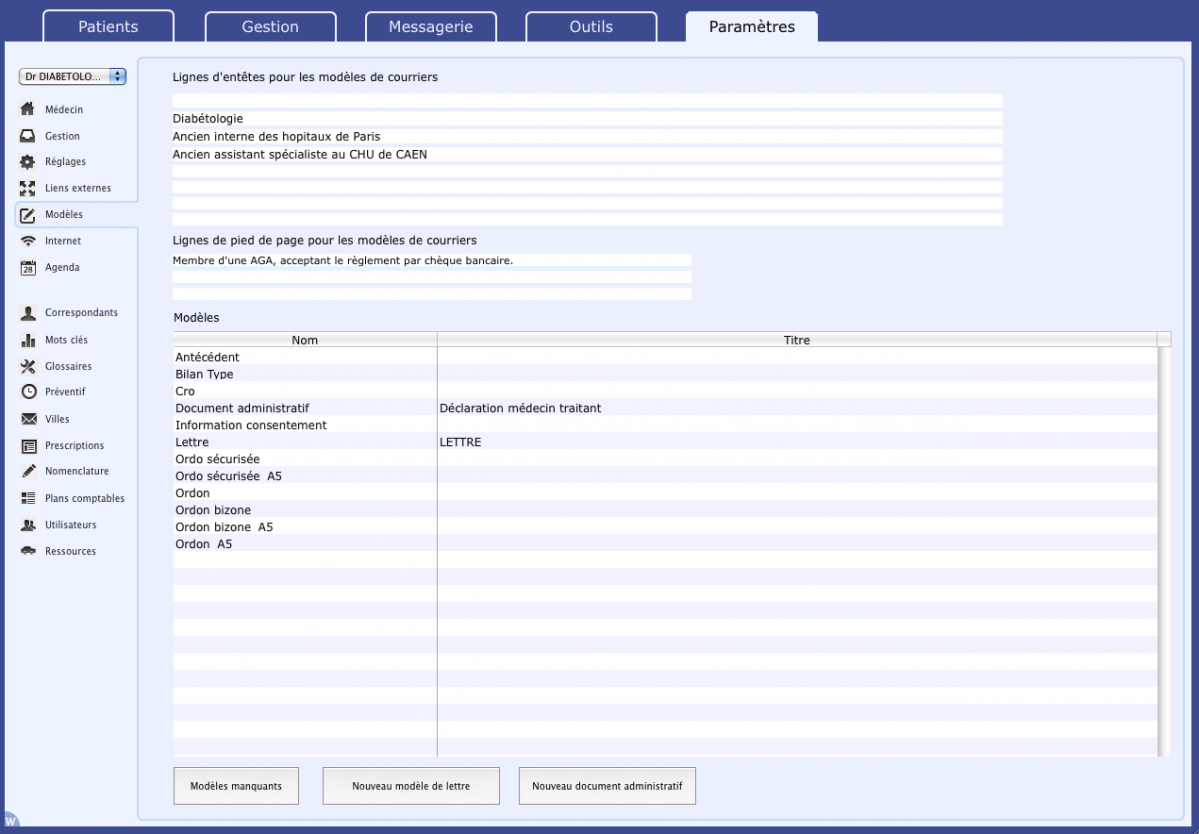Select the Ordo sécurisée model row
This screenshot has height=834, width=1199.
(665, 459)
